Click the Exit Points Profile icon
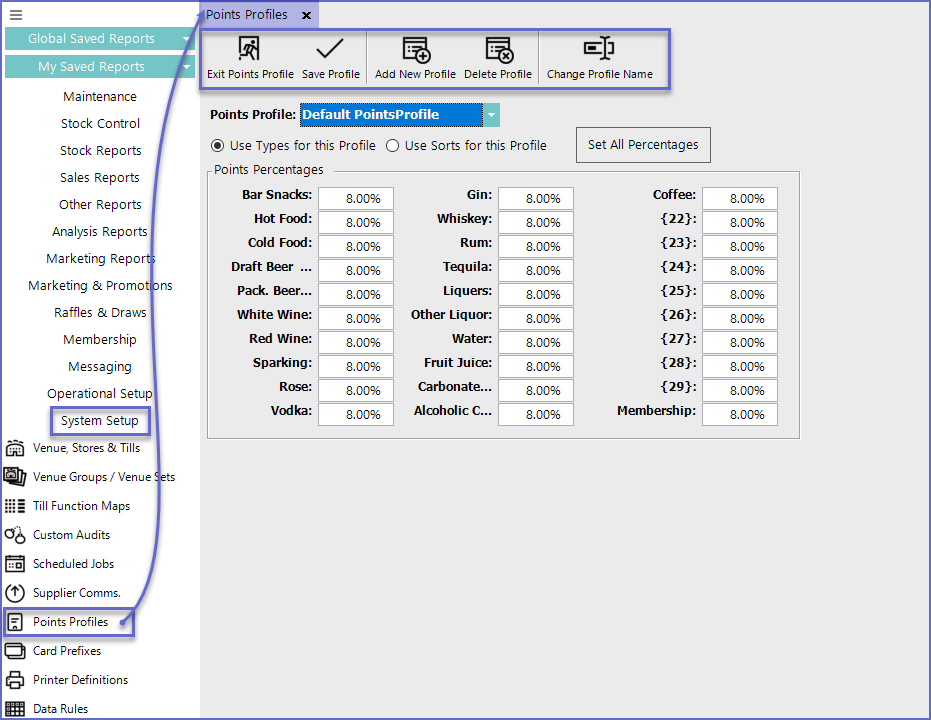This screenshot has width=931, height=720. [x=249, y=50]
